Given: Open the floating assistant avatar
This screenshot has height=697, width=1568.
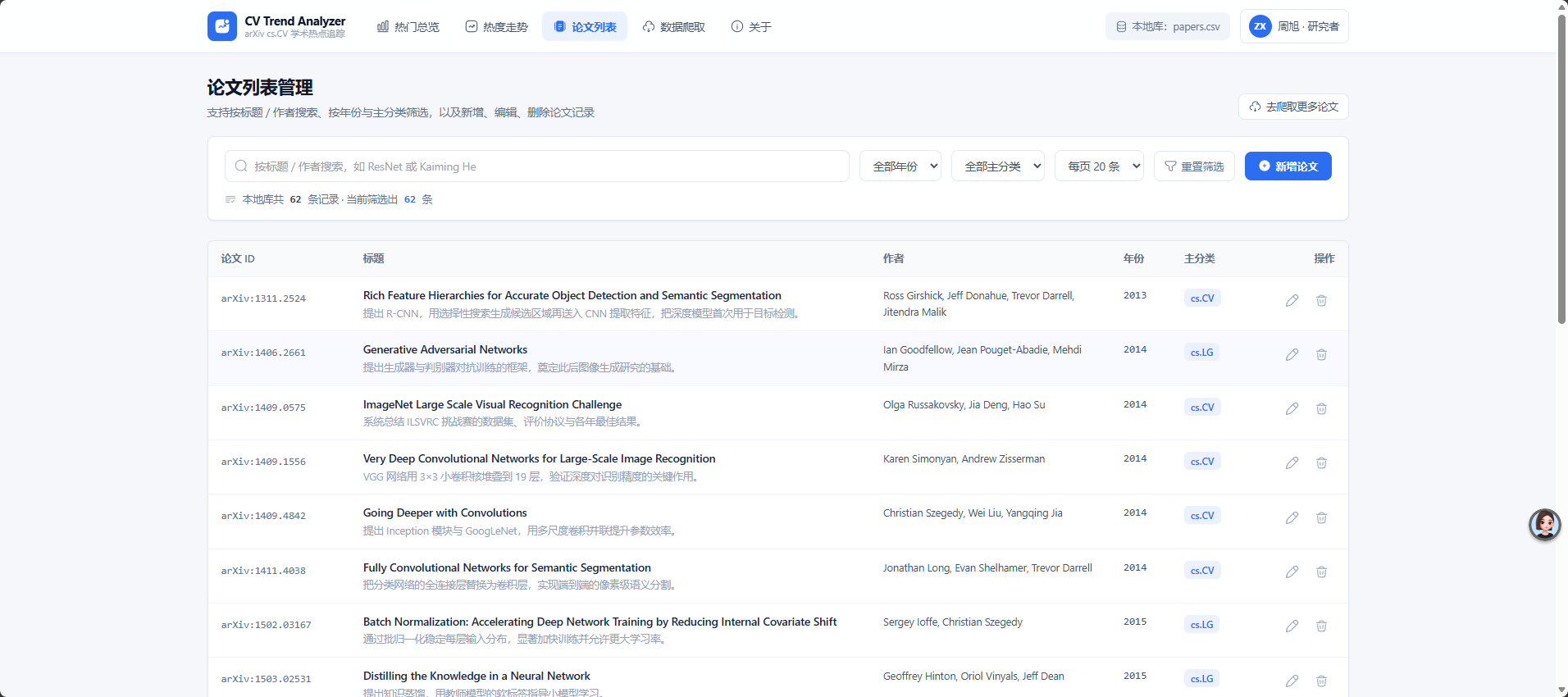Looking at the screenshot, I should pyautogui.click(x=1544, y=525).
